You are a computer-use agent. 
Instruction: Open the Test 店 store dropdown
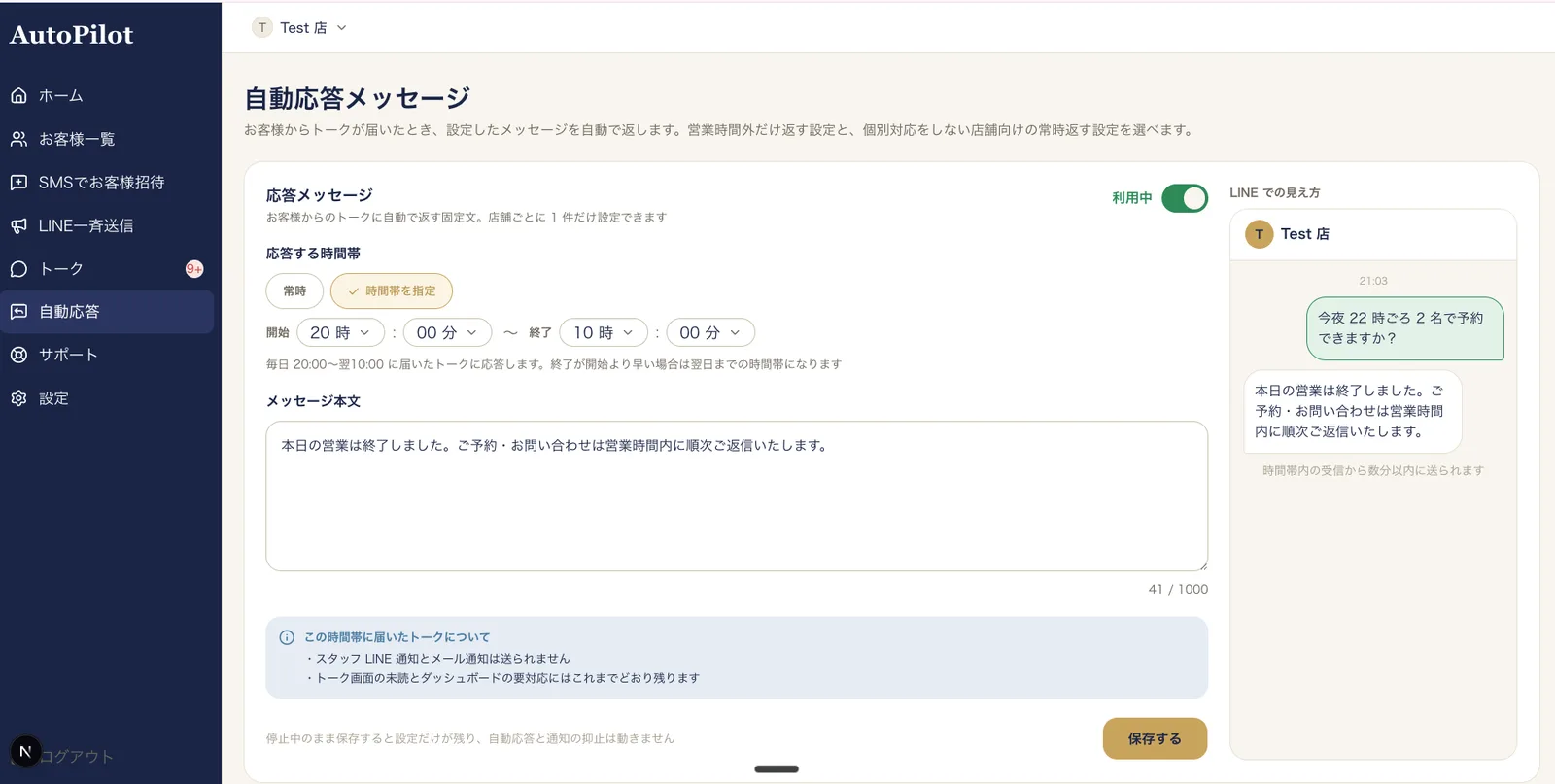[x=299, y=28]
